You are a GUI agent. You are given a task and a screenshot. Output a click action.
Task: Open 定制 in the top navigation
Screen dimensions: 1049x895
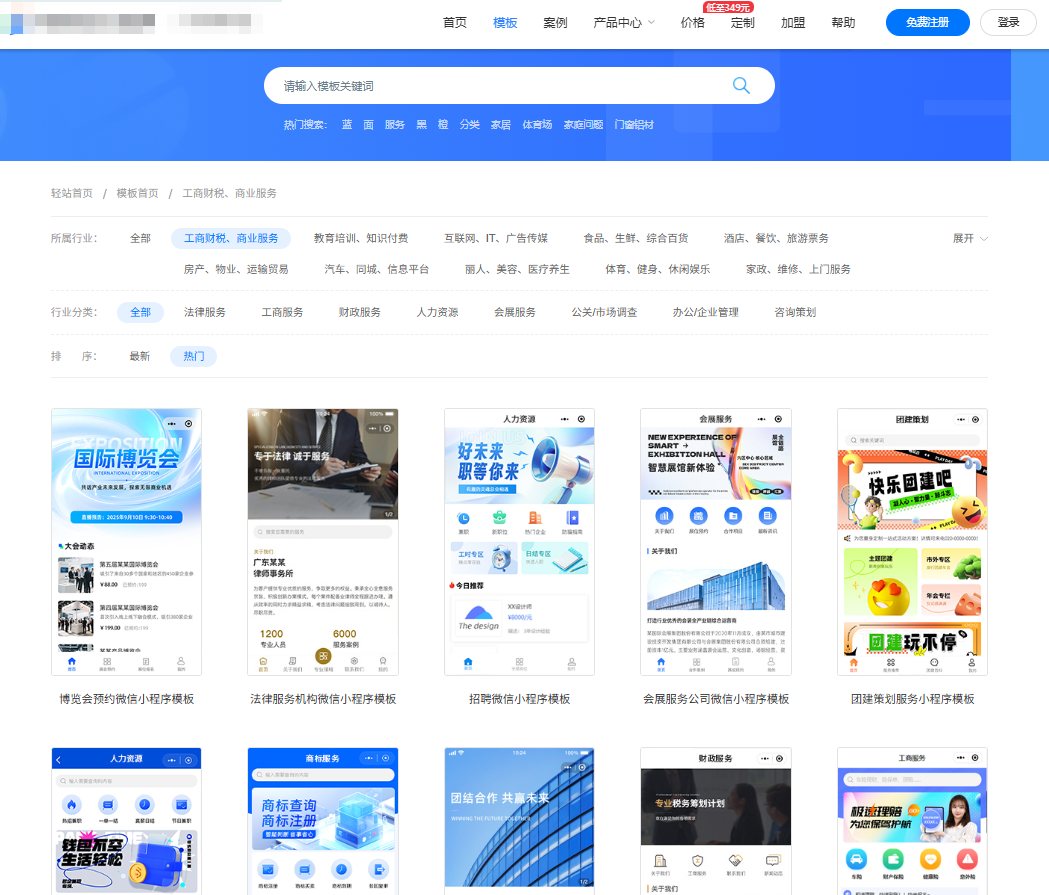(x=743, y=23)
